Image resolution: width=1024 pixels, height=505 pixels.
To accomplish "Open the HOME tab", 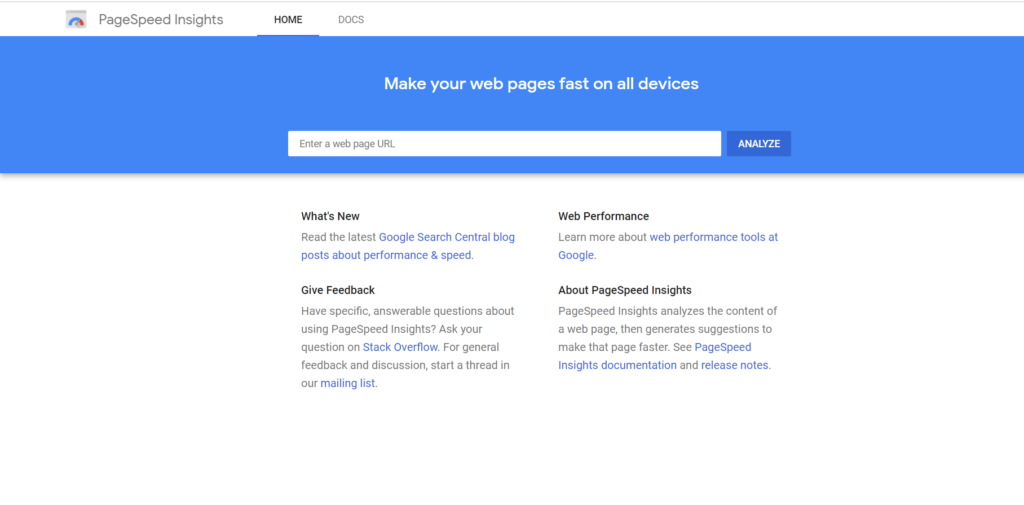I will [x=288, y=20].
